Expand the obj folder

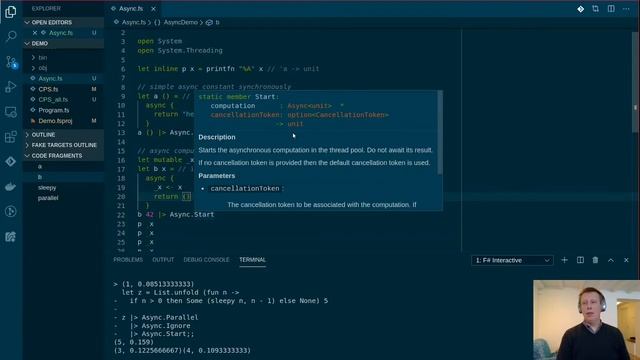point(64,68)
